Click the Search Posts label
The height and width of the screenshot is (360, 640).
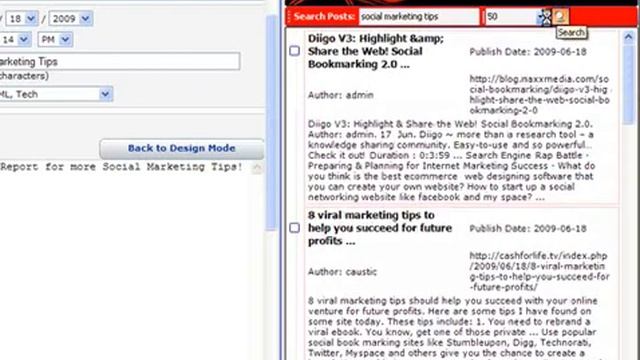324,17
